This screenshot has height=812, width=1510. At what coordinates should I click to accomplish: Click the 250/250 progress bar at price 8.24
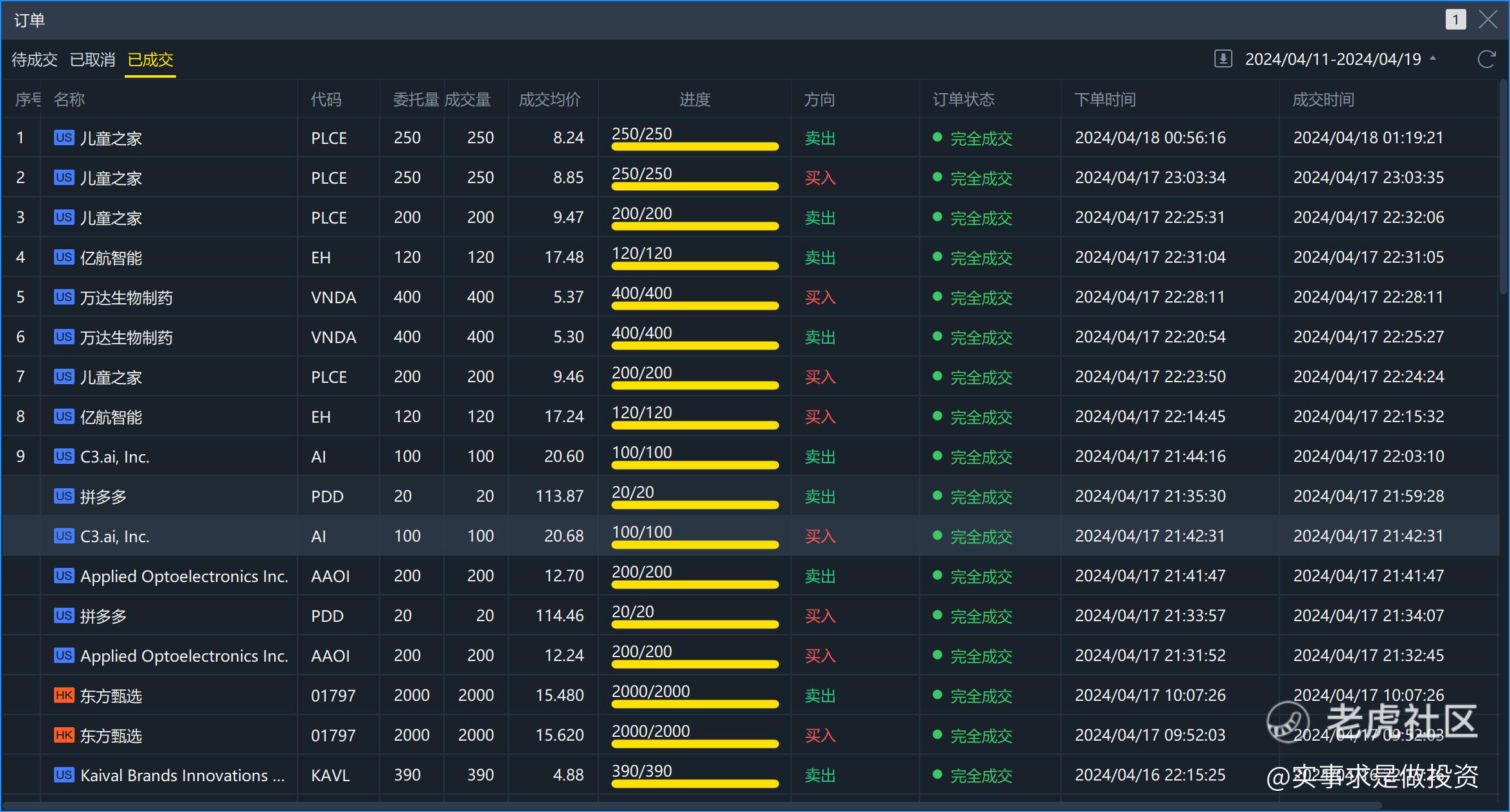pyautogui.click(x=695, y=146)
